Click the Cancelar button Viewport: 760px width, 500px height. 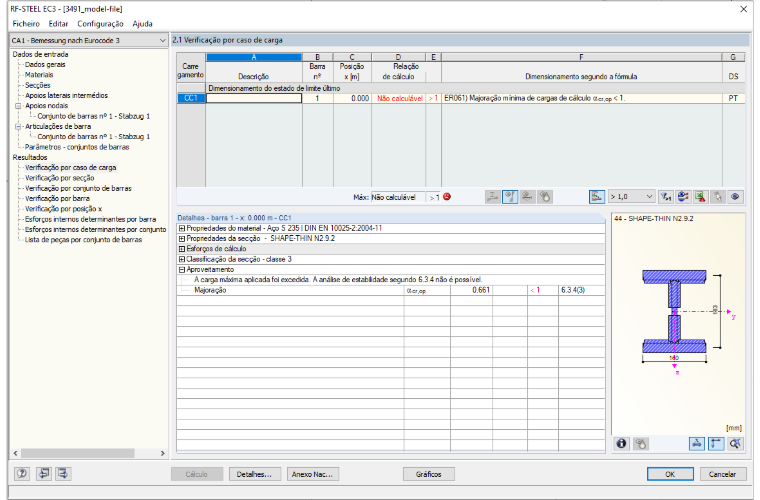[723, 474]
